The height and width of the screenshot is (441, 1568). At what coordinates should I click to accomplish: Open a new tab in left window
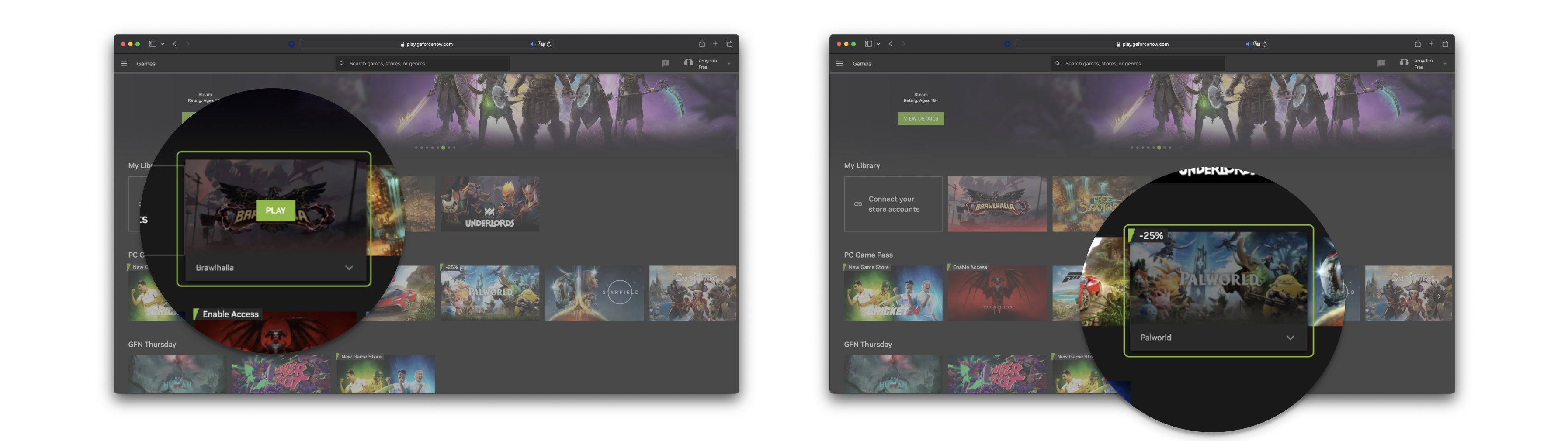click(715, 44)
